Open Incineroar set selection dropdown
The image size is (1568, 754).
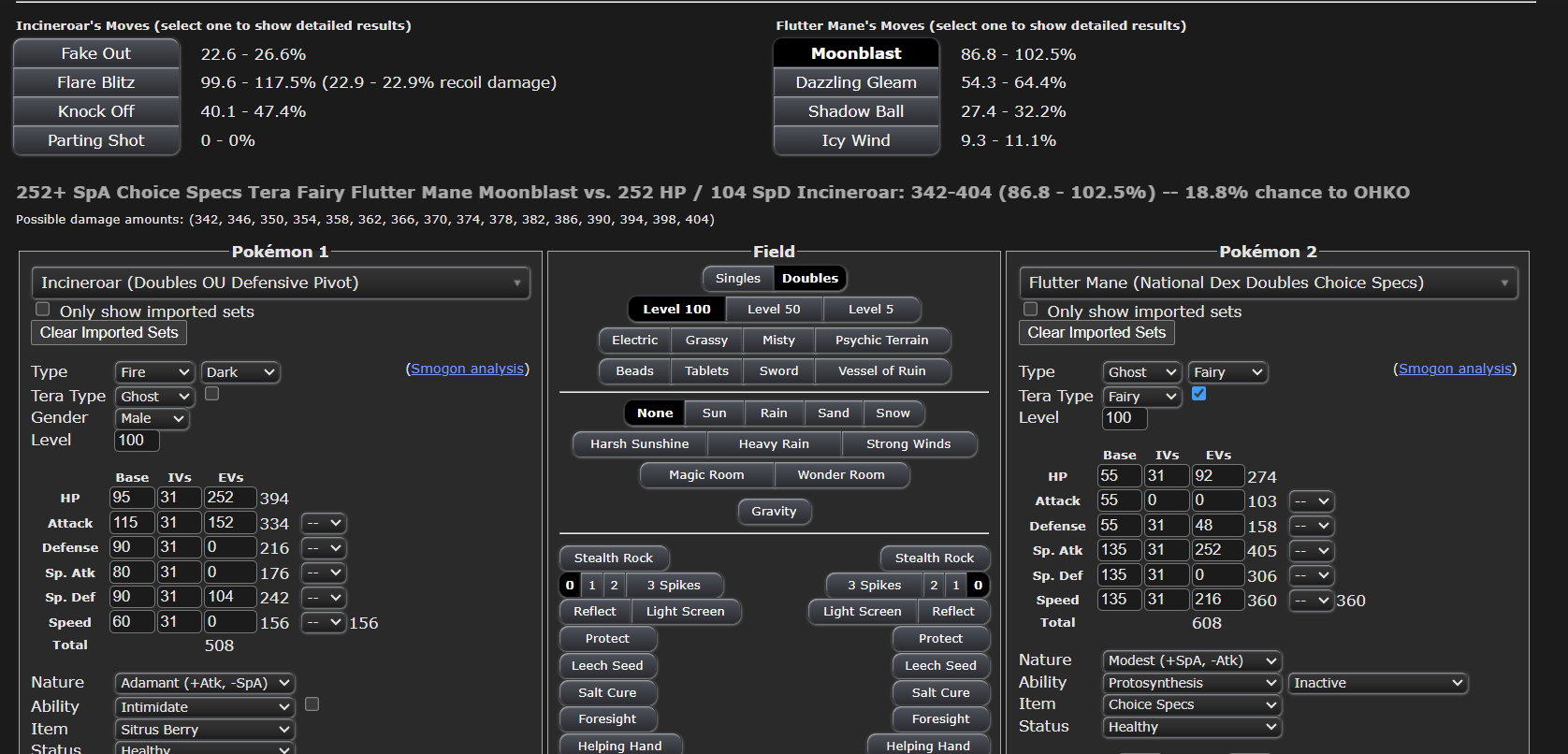pyautogui.click(x=281, y=283)
